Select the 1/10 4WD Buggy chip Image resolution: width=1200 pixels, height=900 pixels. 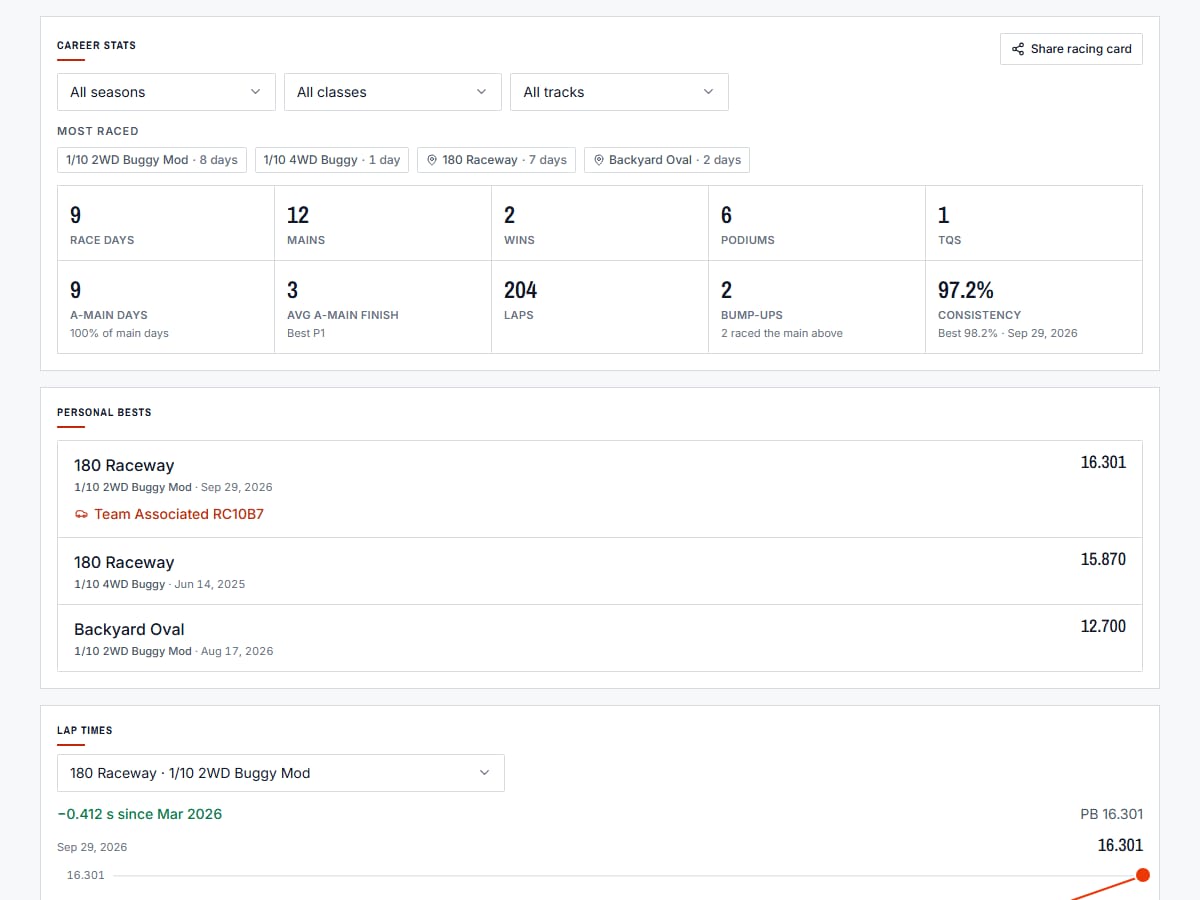pyautogui.click(x=332, y=160)
